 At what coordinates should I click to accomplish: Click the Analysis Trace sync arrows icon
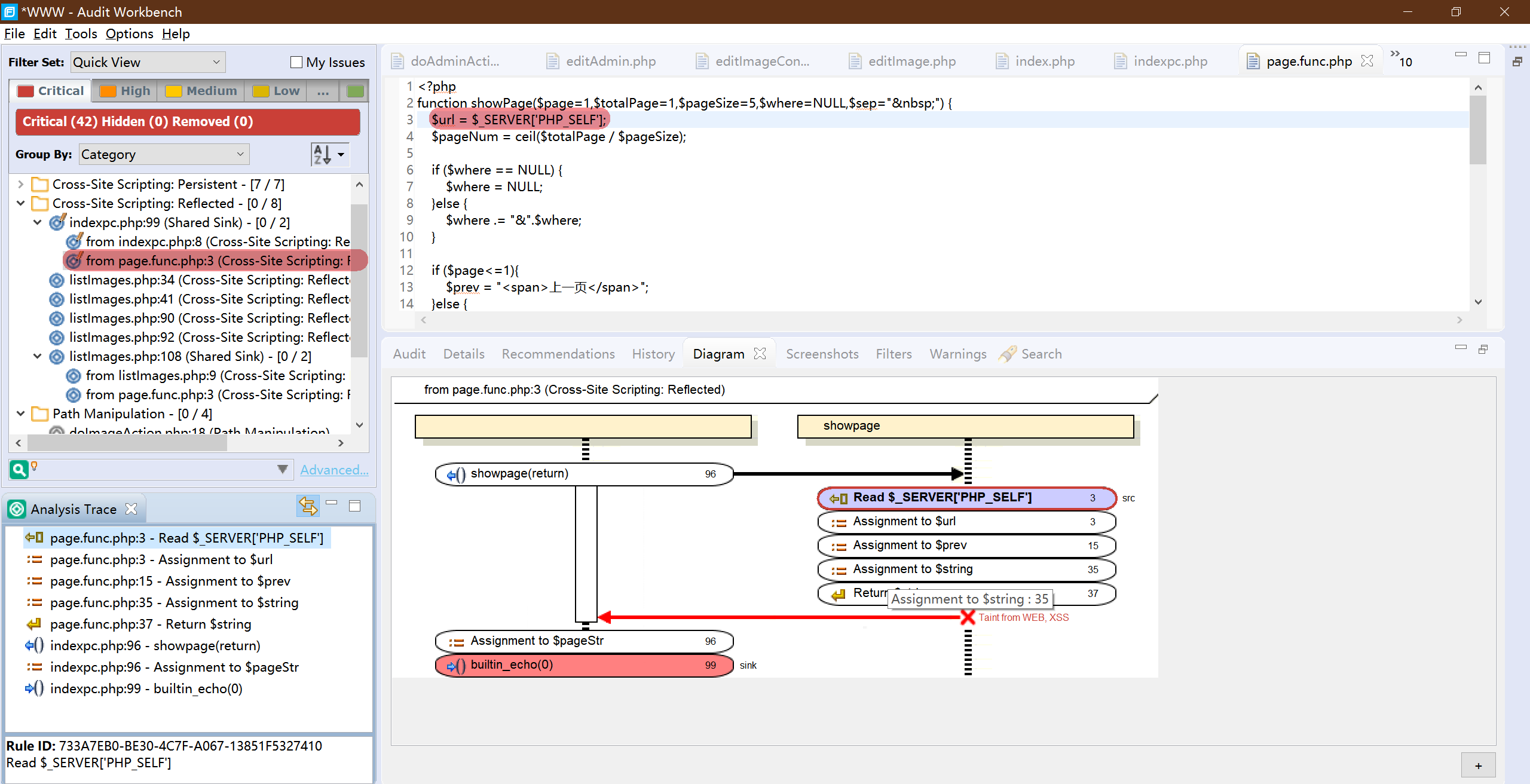tap(308, 506)
